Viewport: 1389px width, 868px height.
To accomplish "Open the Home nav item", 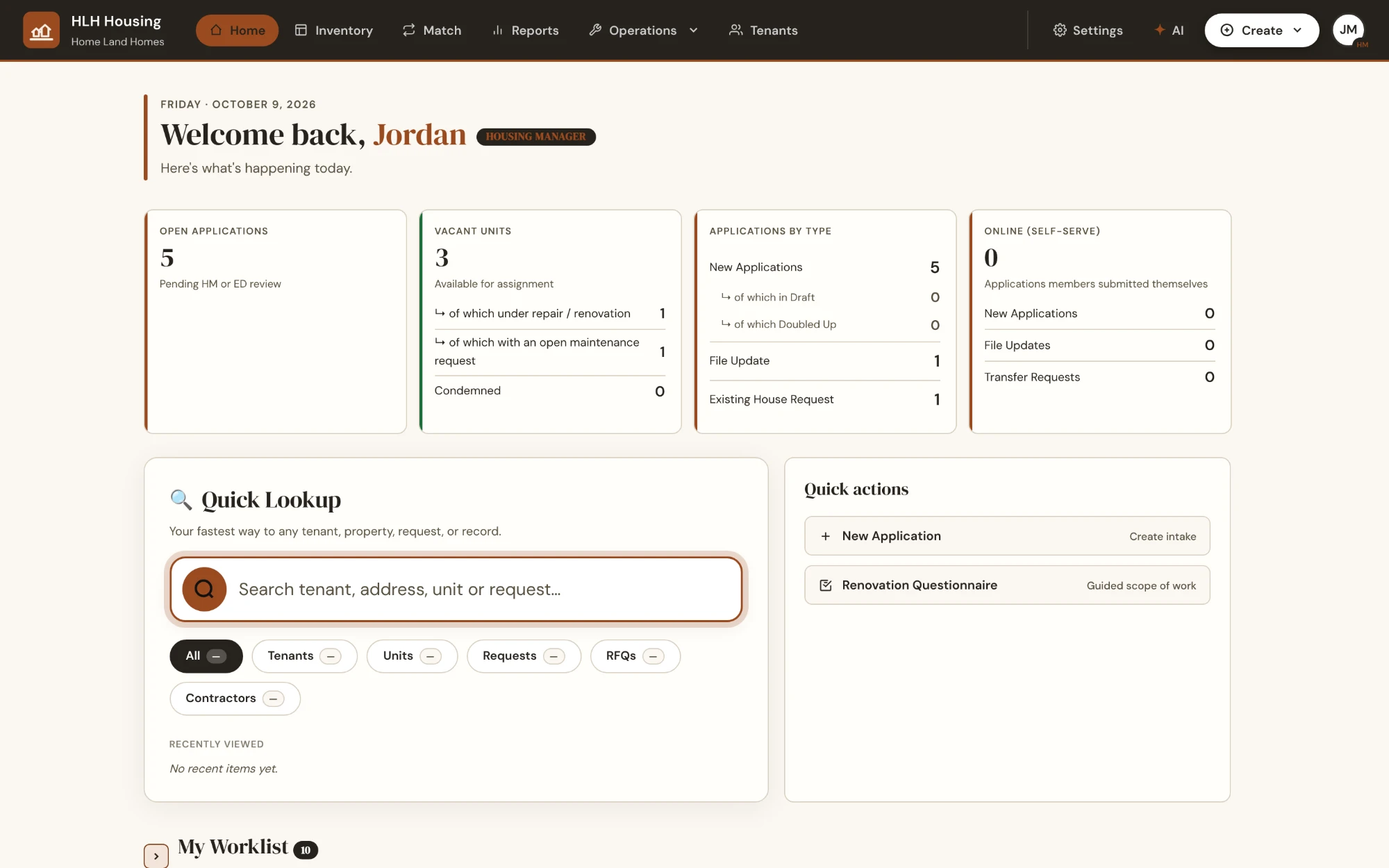I will pyautogui.click(x=237, y=30).
